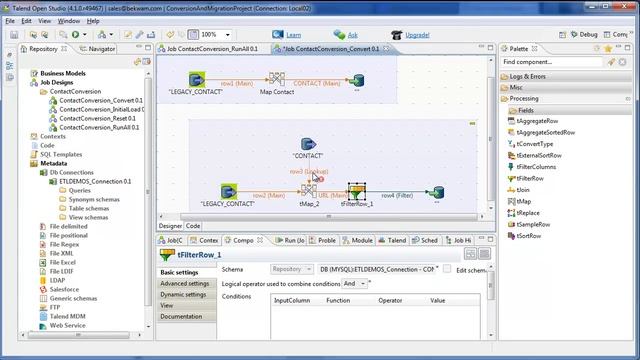Open the Problems tab

(x=322, y=240)
